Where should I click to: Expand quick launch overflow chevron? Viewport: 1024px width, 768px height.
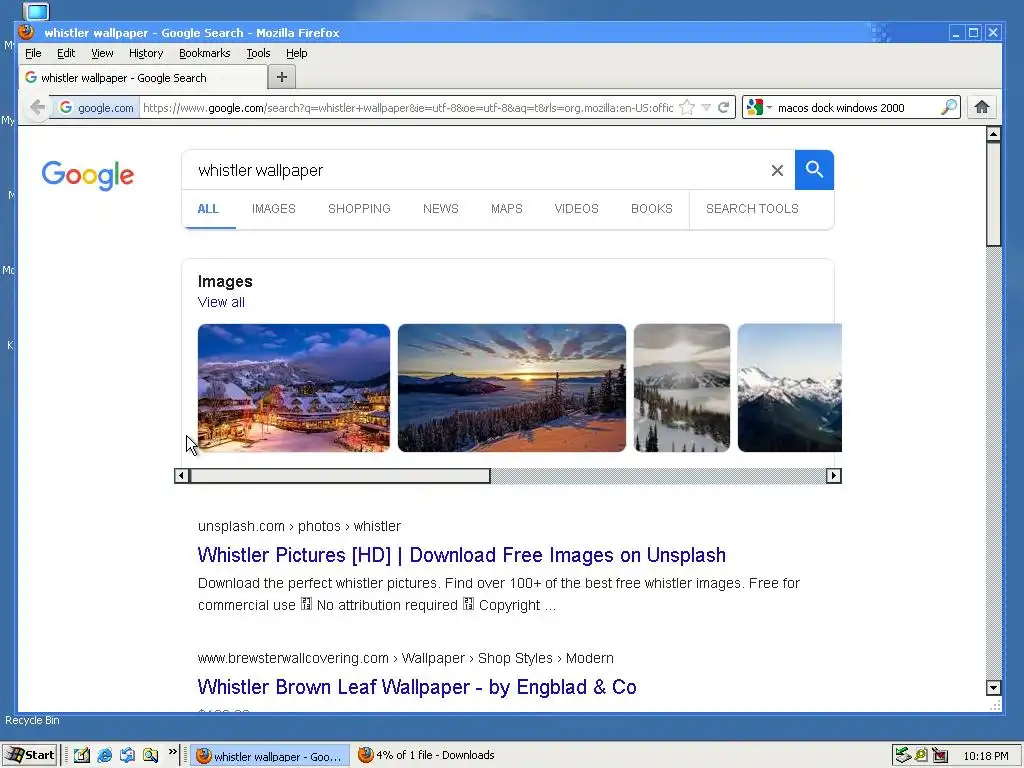tap(172, 752)
